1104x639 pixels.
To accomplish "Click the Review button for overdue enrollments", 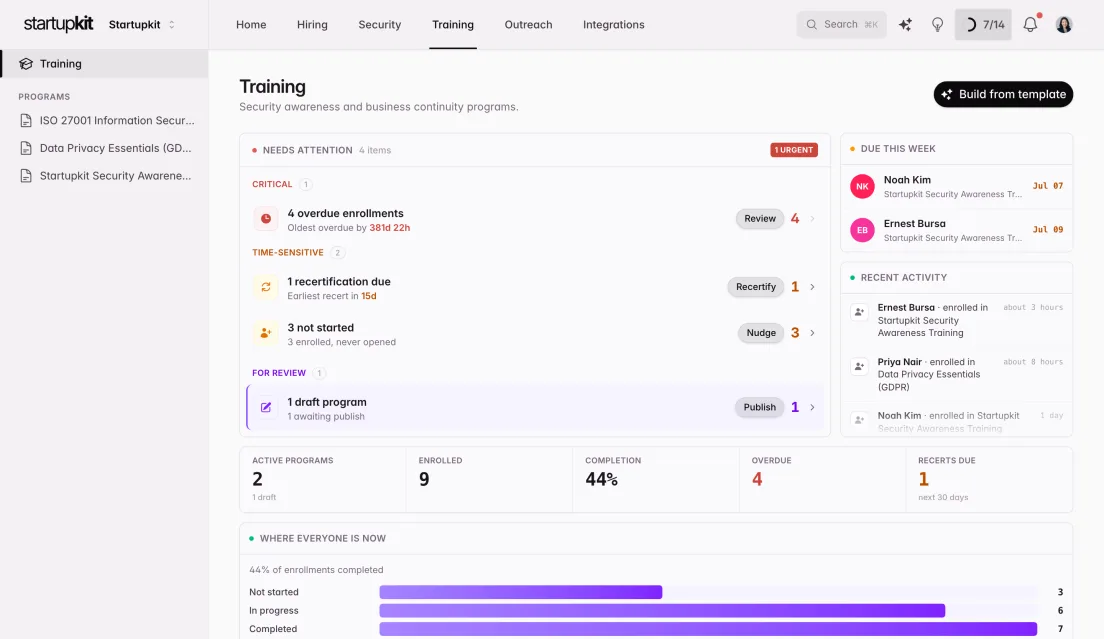I will tap(760, 219).
